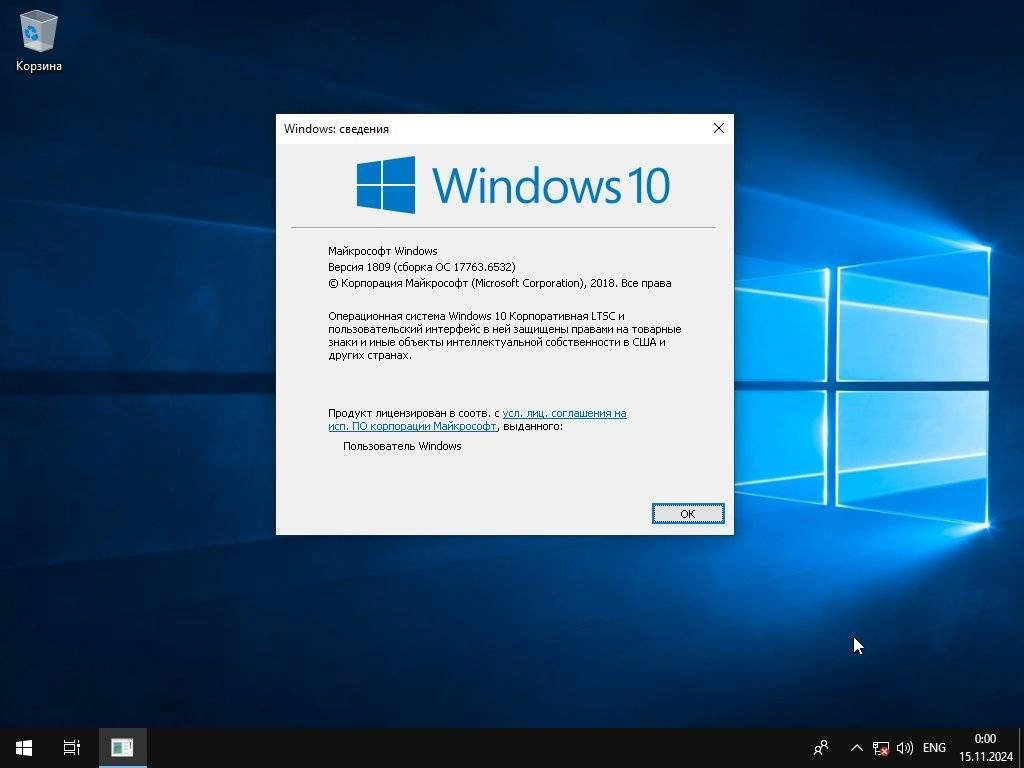Open the People icon in the taskbar

821,748
